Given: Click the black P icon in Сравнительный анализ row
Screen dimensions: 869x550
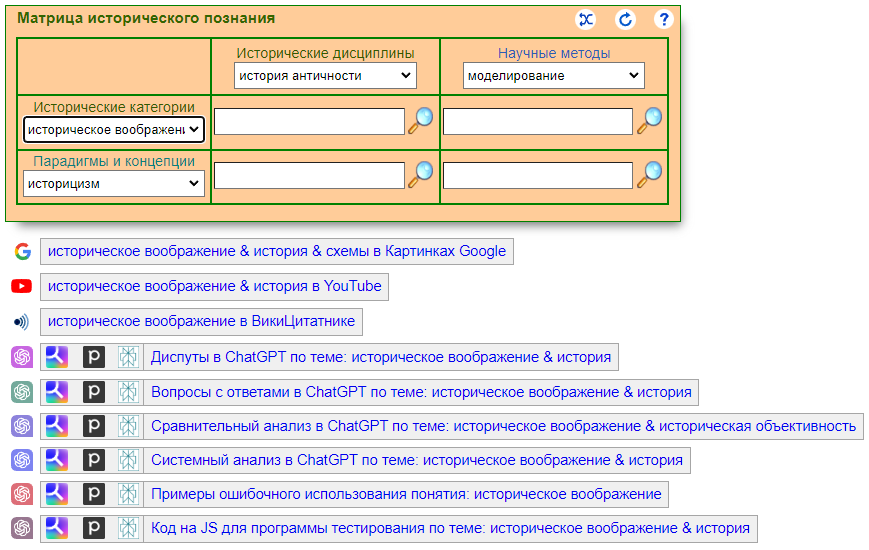Looking at the screenshot, I should click(94, 426).
